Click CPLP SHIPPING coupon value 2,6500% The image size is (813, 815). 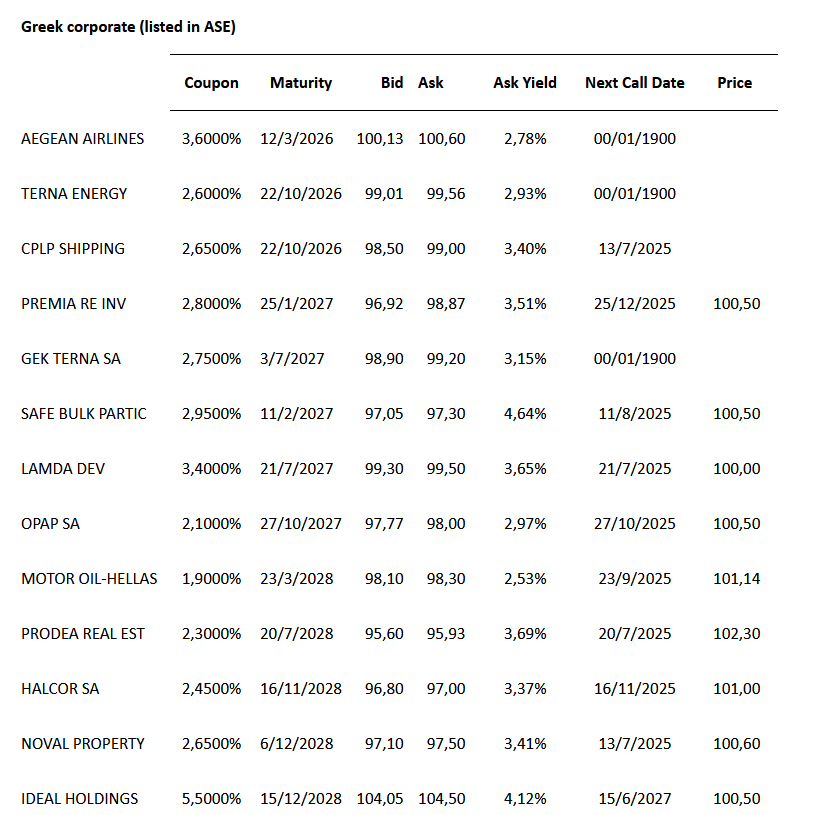coord(211,249)
